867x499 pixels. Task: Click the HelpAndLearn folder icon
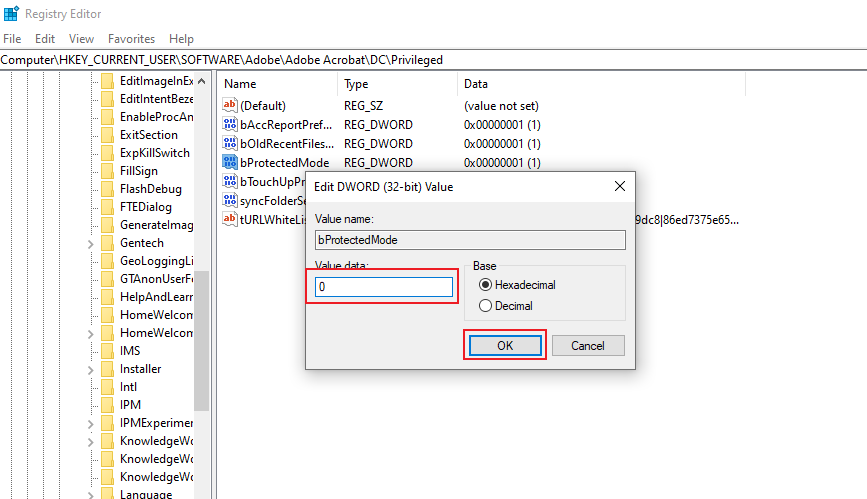coord(107,297)
